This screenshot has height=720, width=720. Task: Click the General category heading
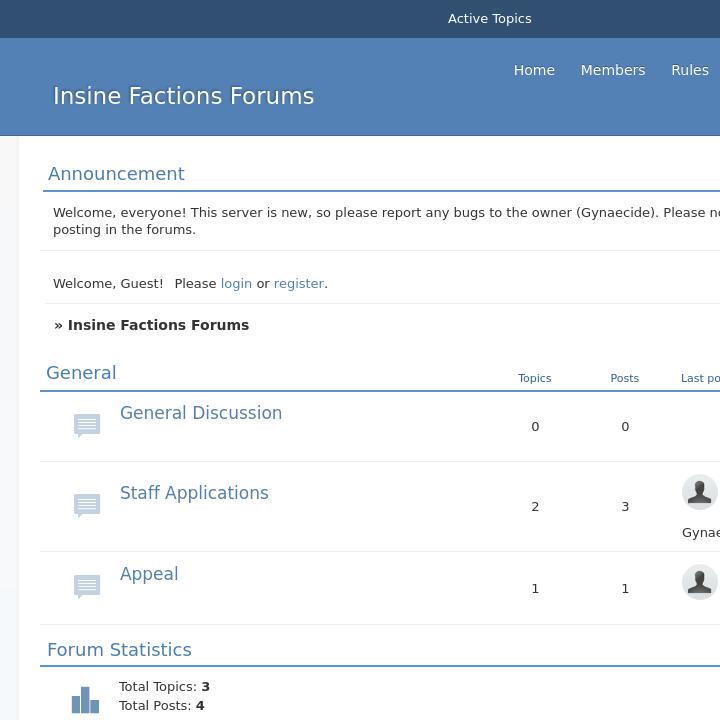point(81,373)
